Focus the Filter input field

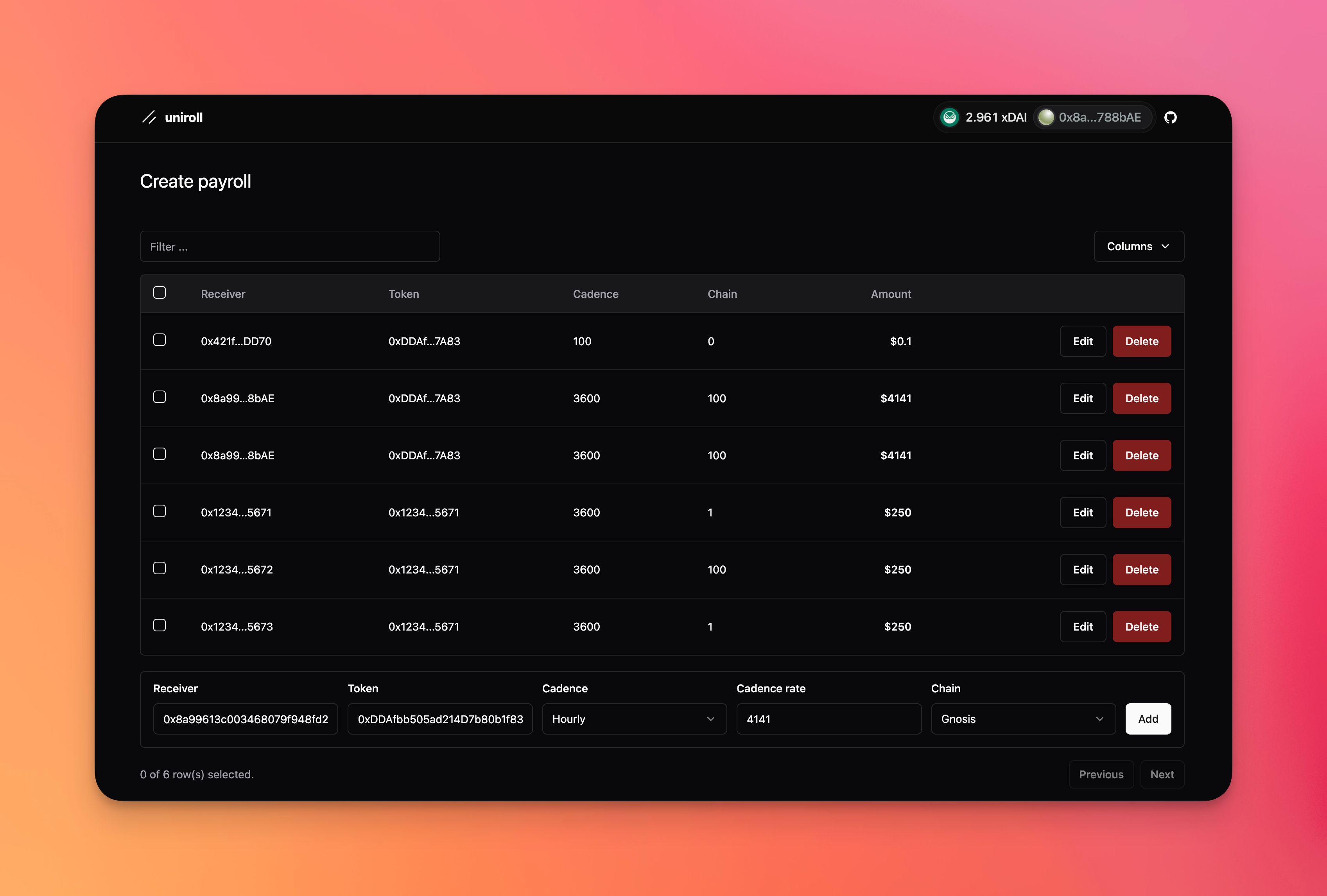click(x=289, y=246)
